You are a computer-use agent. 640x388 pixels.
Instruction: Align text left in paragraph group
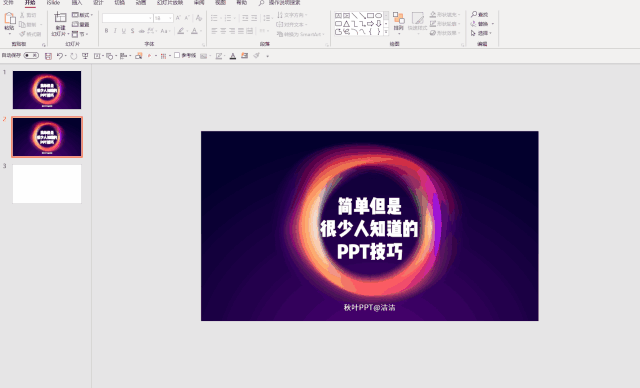click(214, 31)
